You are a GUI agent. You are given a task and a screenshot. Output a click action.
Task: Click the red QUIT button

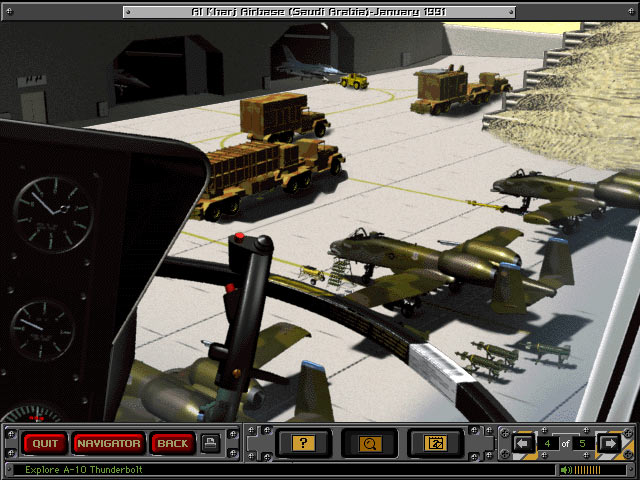tap(45, 443)
